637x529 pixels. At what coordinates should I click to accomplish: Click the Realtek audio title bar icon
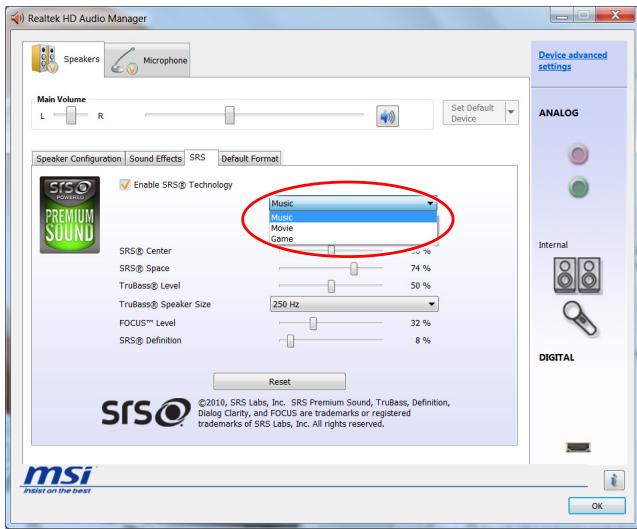pyautogui.click(x=17, y=18)
